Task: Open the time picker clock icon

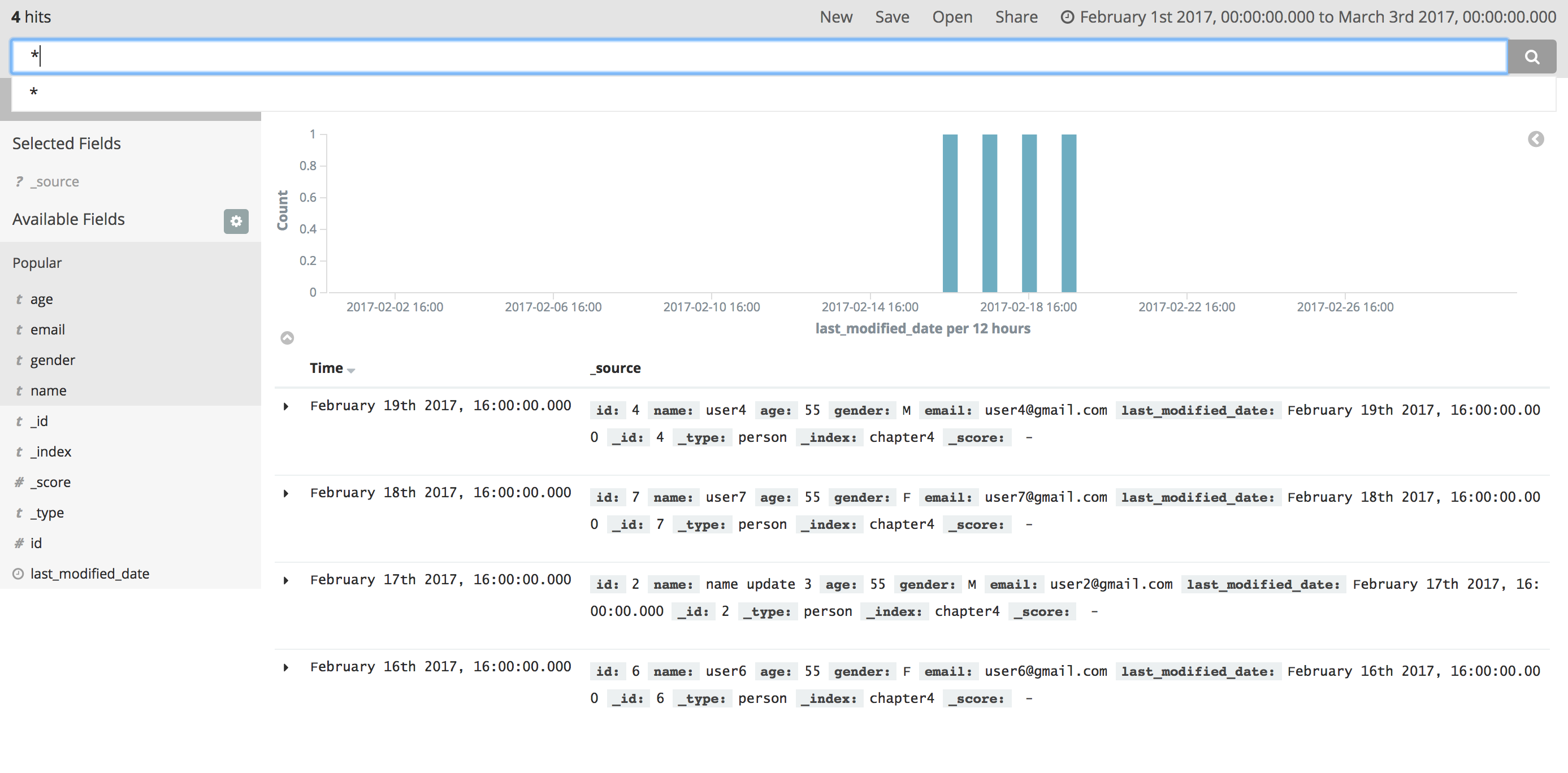Action: (1067, 17)
